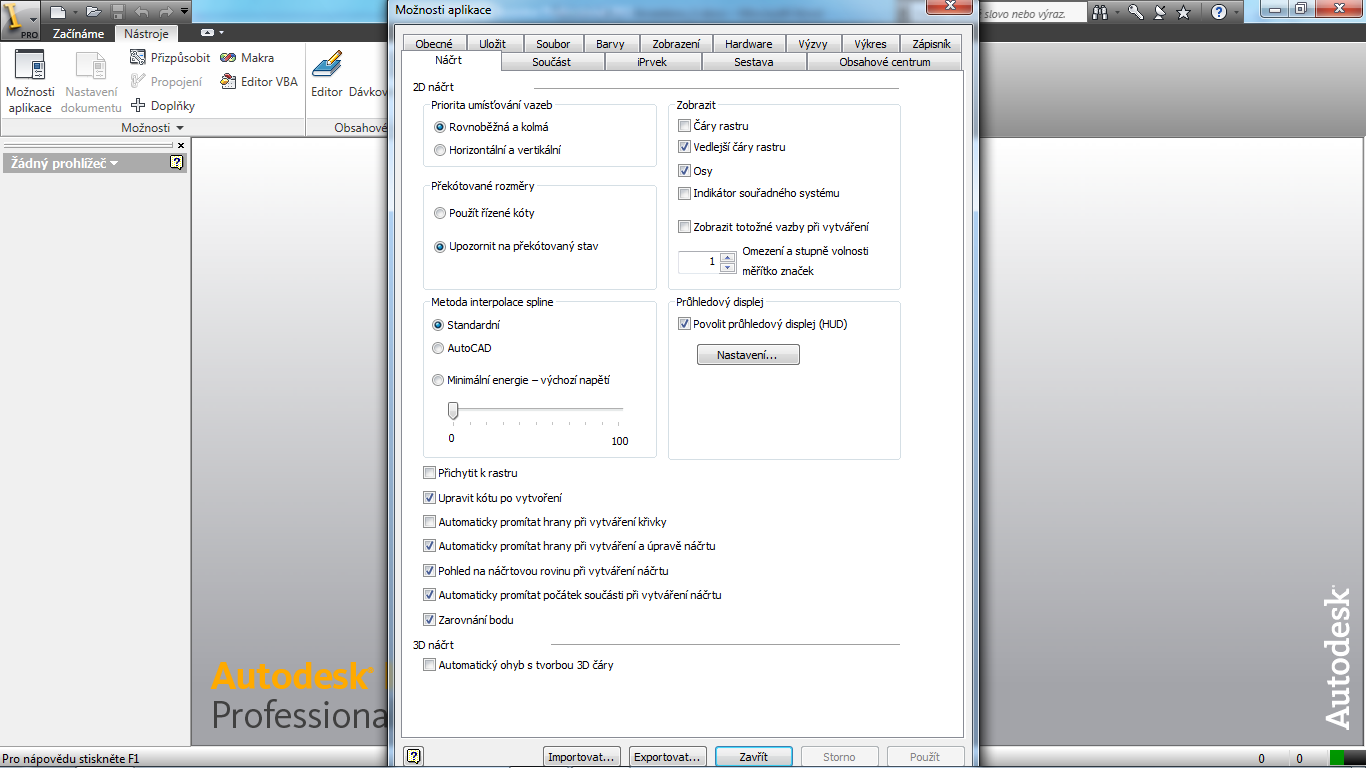Open the Výkres tab

(x=871, y=44)
